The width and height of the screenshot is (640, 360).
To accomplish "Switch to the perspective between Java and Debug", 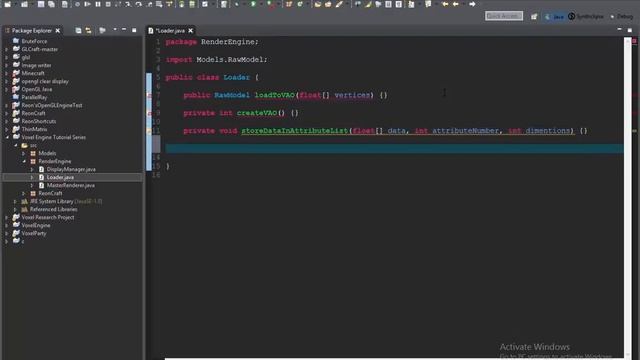I will 586,16.
